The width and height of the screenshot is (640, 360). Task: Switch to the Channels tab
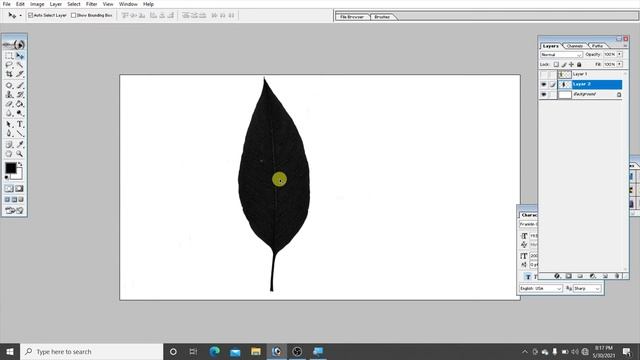tap(575, 46)
